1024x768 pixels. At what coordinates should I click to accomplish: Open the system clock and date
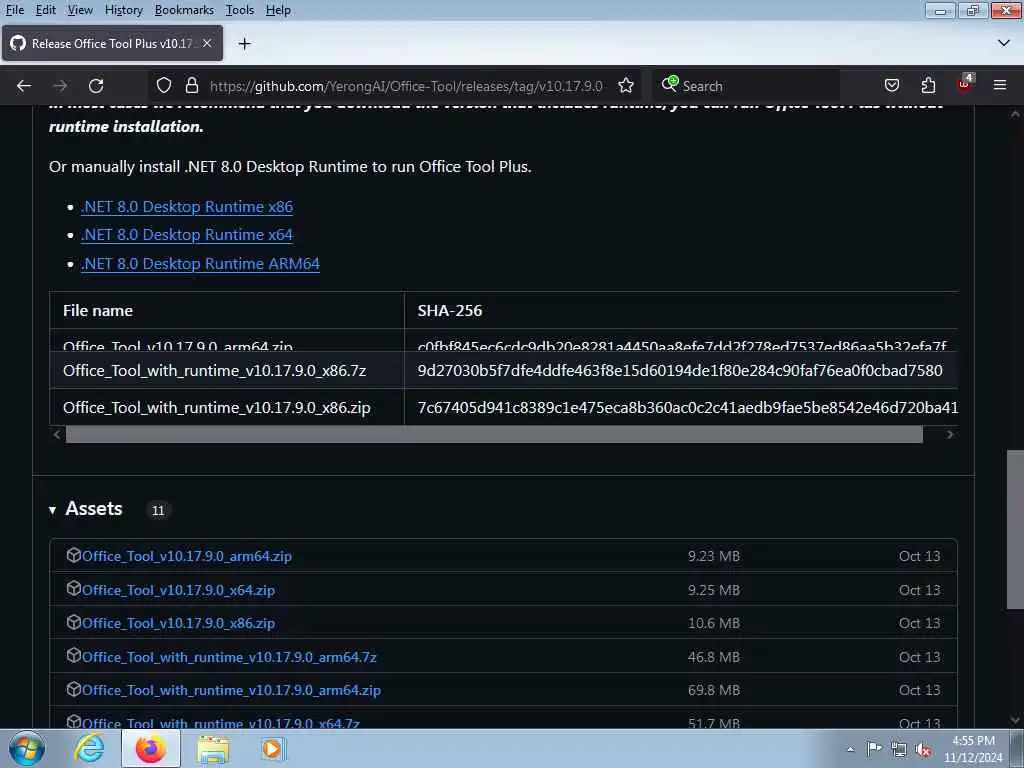pyautogui.click(x=973, y=749)
